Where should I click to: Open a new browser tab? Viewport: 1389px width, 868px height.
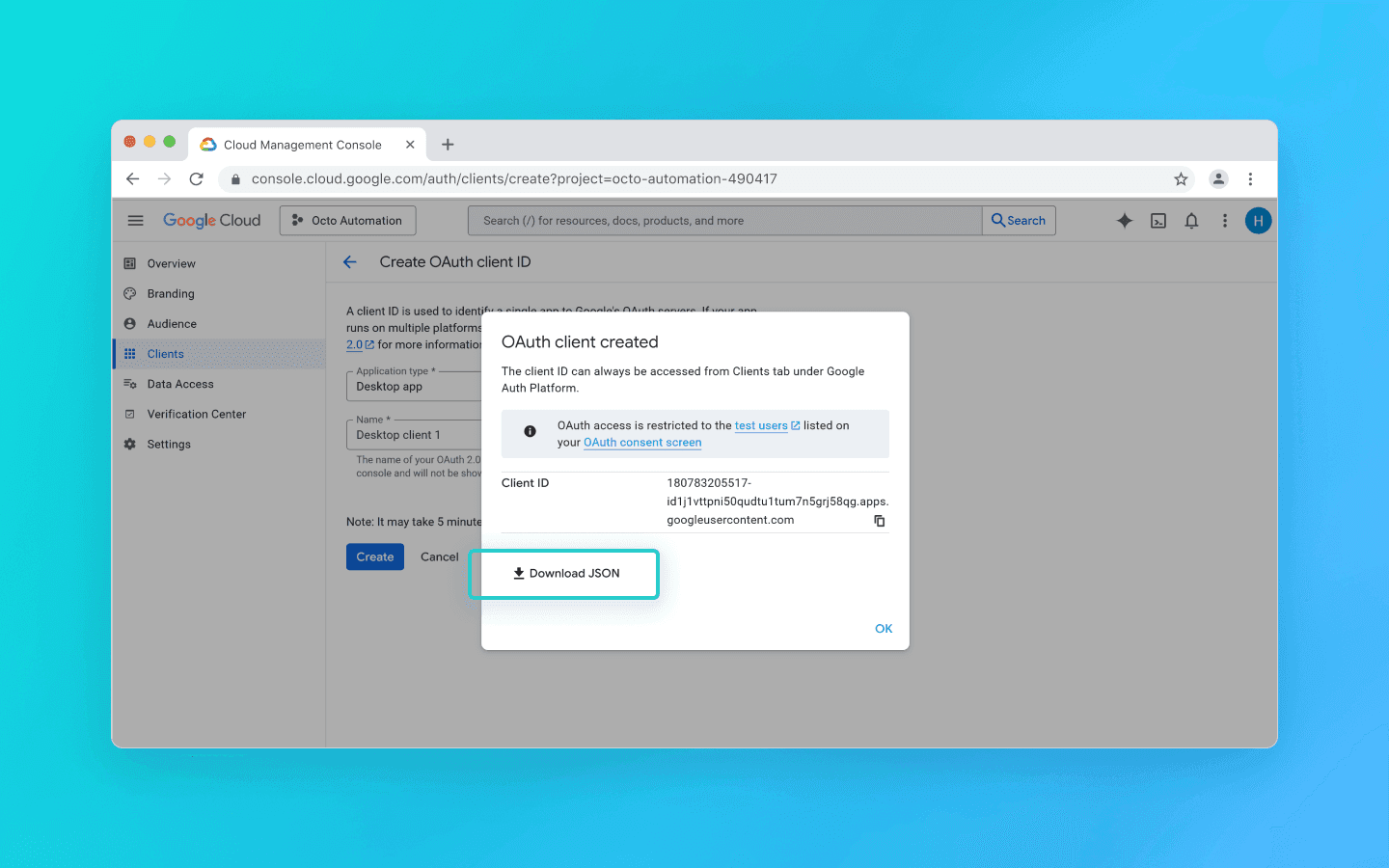pos(448,145)
